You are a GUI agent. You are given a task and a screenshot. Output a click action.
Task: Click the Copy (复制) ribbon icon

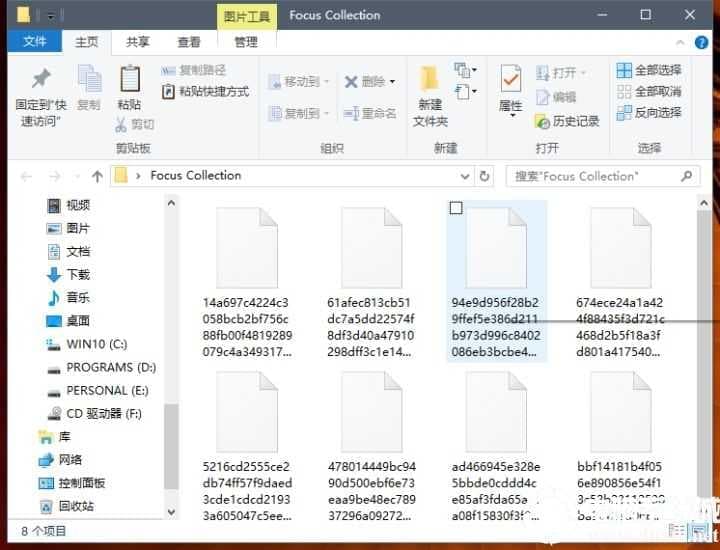click(89, 79)
